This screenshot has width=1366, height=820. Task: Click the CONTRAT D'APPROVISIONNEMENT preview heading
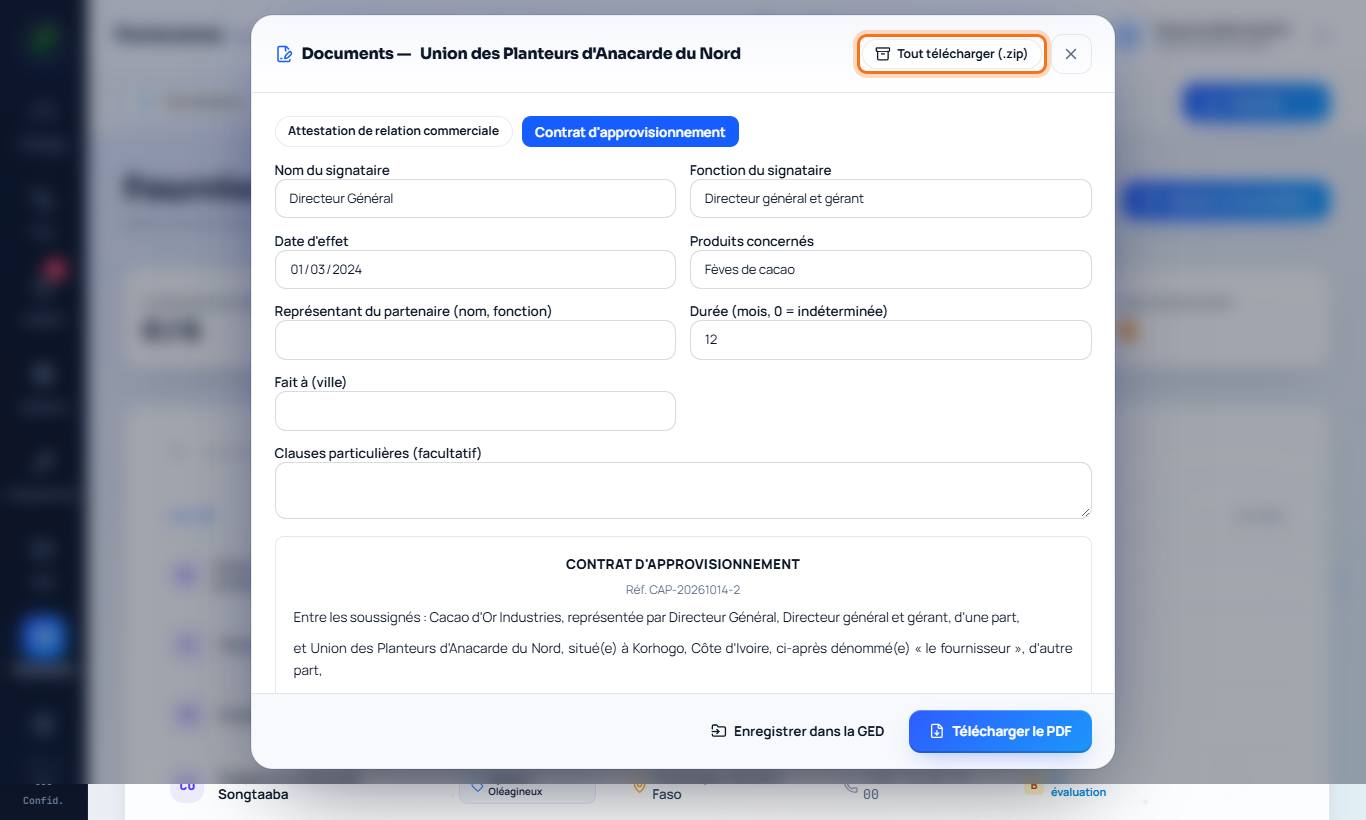tap(683, 564)
